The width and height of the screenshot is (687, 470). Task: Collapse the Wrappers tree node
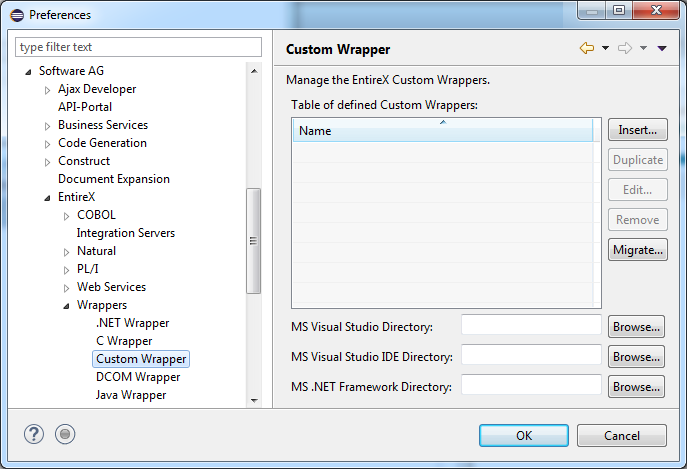tap(66, 306)
